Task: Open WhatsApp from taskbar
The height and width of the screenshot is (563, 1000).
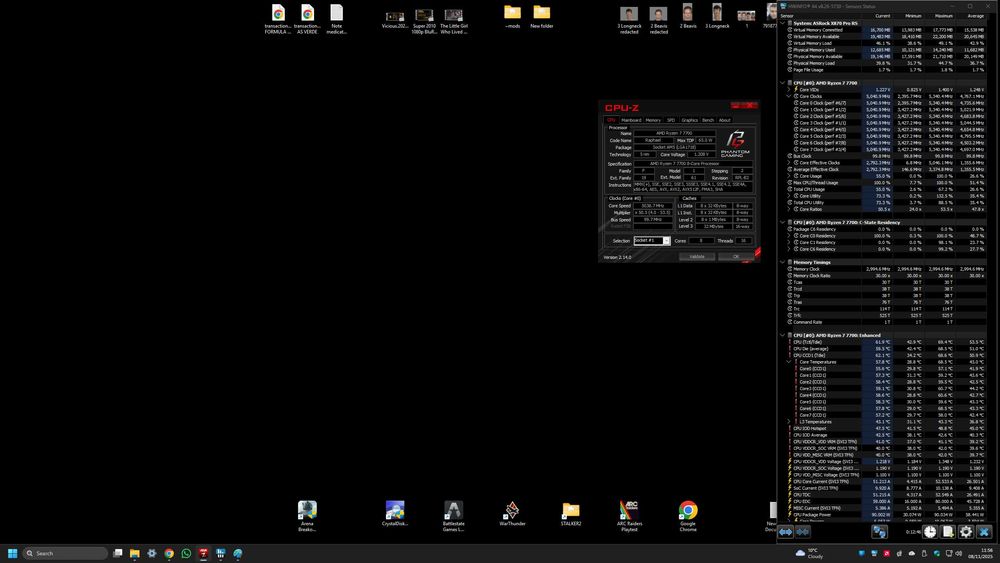Action: (186, 553)
